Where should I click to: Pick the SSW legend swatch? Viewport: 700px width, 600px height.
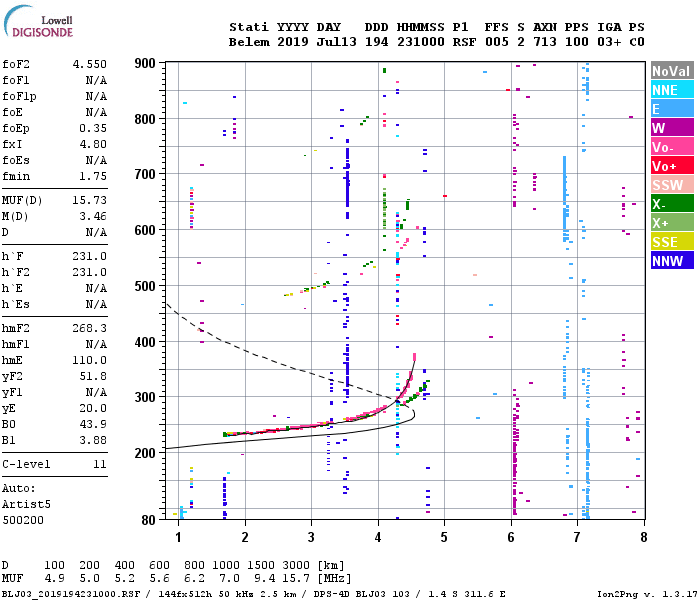(x=672, y=184)
